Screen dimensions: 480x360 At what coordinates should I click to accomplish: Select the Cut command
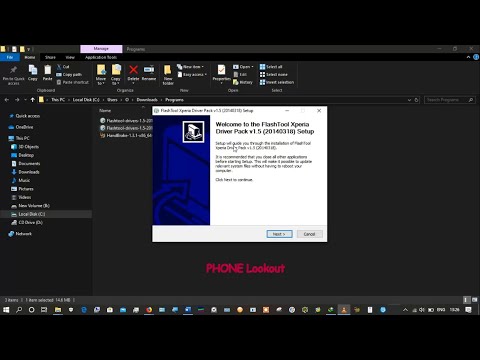click(63, 67)
